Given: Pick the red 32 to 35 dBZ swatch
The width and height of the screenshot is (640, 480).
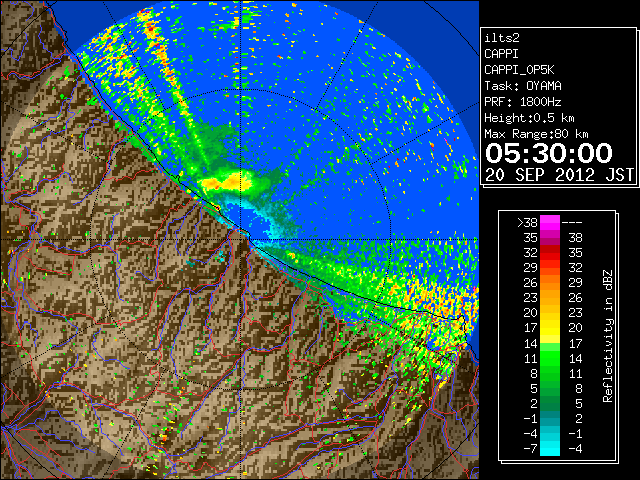Looking at the screenshot, I should click(x=550, y=253).
